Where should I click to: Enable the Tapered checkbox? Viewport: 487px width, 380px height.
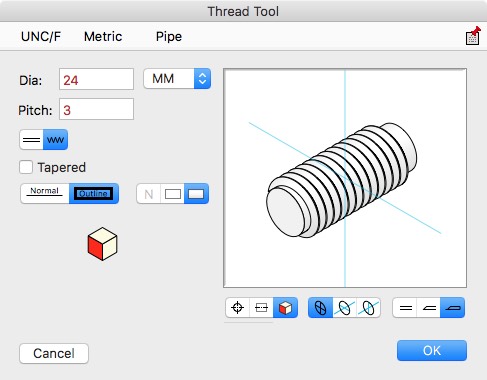pos(26,167)
